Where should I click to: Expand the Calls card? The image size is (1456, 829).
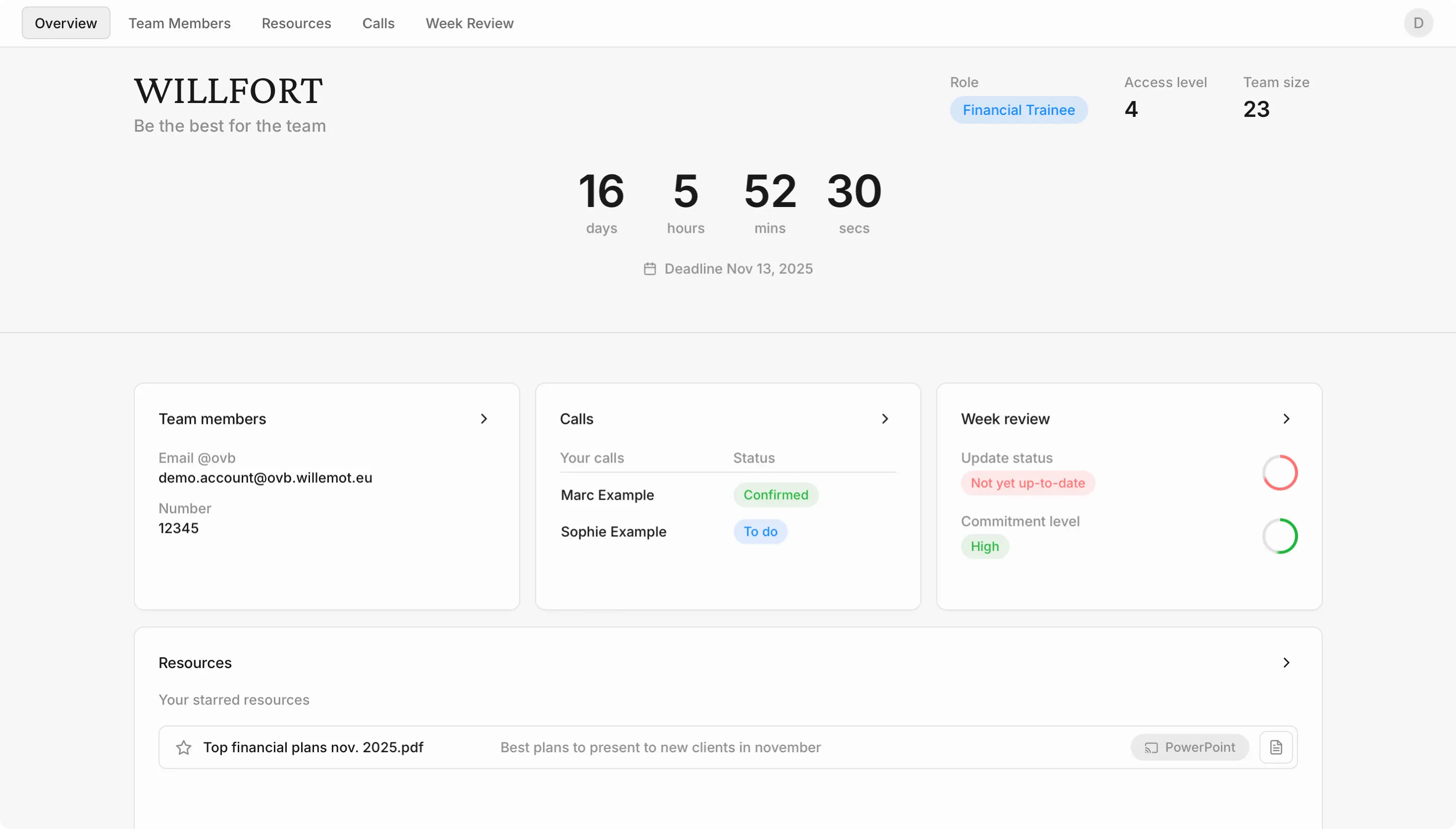pos(884,418)
